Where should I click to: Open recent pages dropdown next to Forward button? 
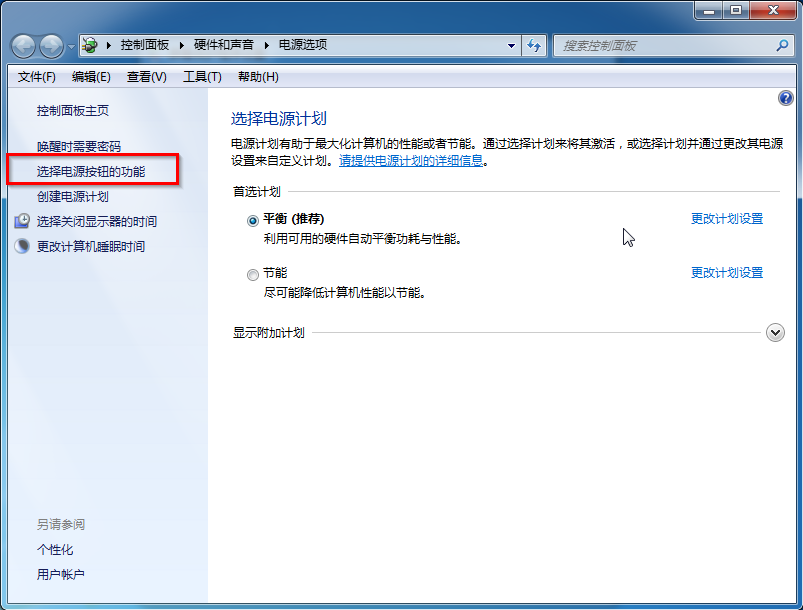coord(71,47)
